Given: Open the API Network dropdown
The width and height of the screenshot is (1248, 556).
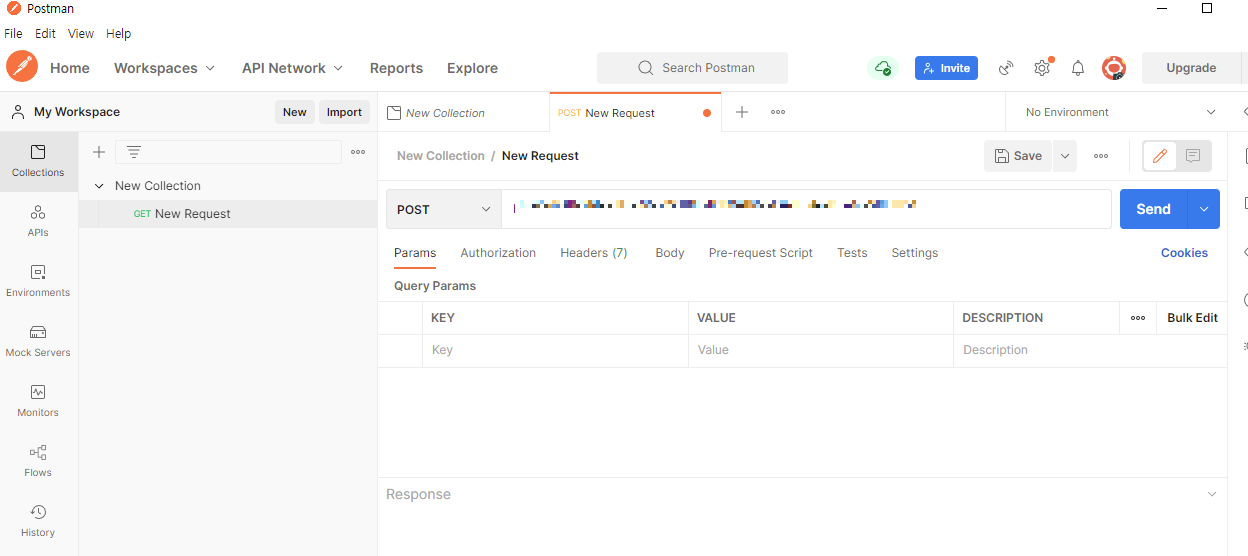Looking at the screenshot, I should tap(292, 68).
